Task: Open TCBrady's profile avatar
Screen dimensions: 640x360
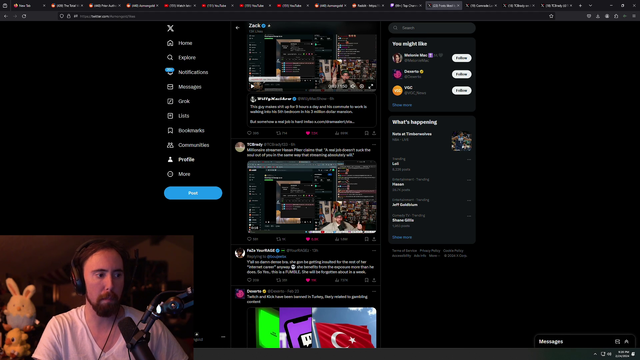Action: coord(240,147)
